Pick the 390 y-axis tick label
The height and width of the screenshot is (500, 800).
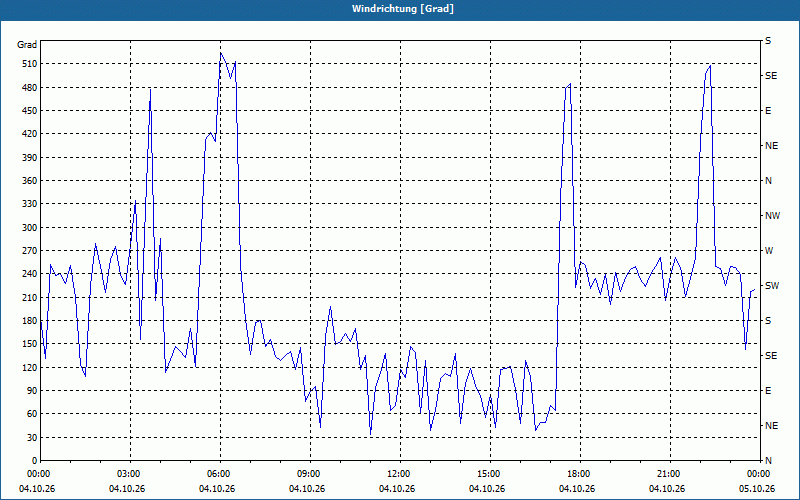pyautogui.click(x=29, y=158)
